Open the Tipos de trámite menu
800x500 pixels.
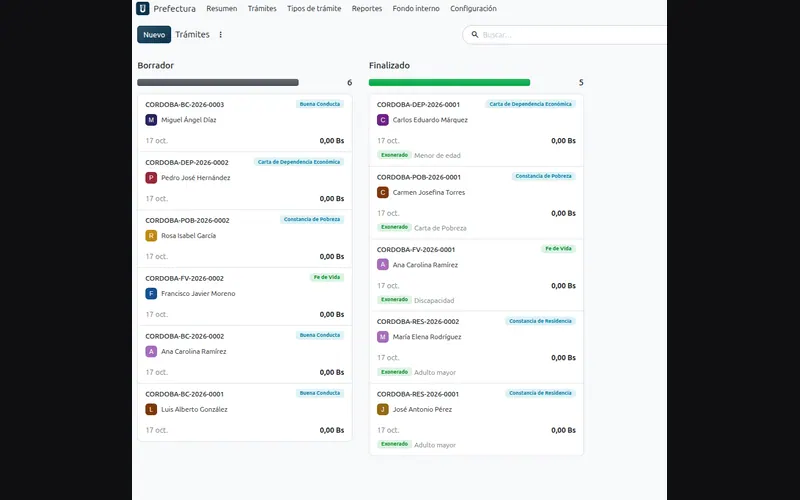pyautogui.click(x=314, y=9)
